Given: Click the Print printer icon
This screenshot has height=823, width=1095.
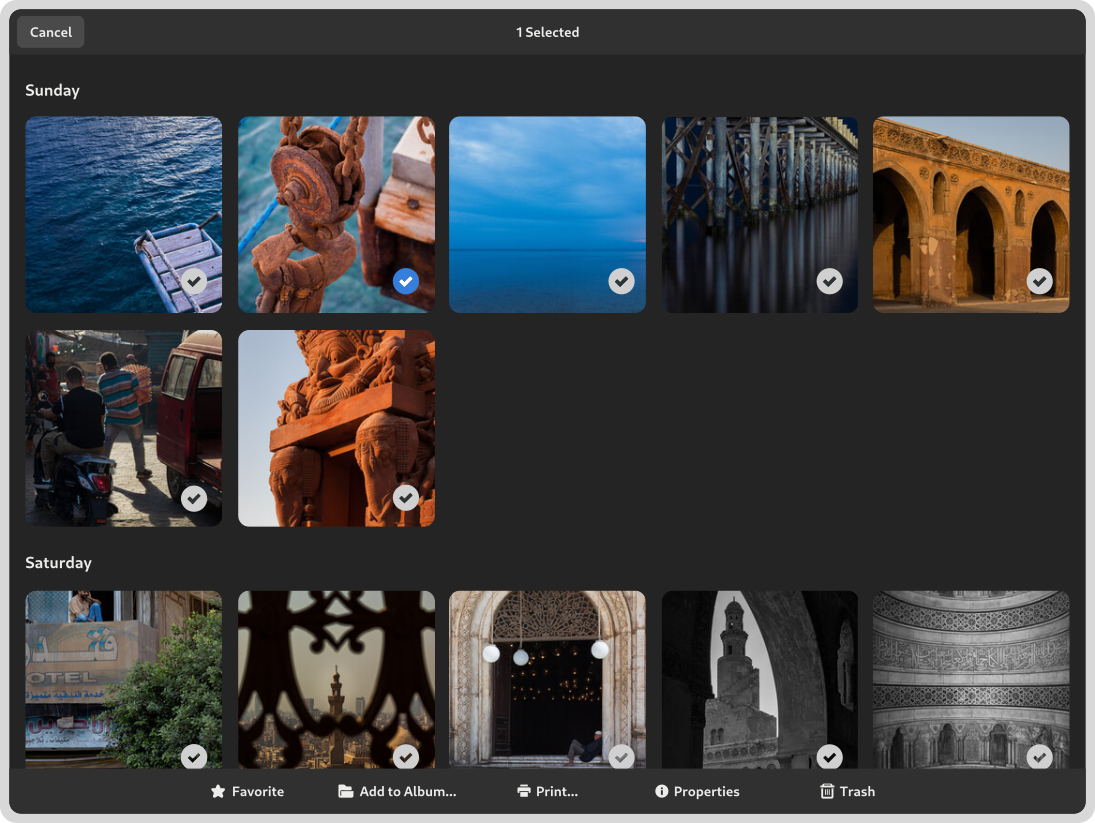Looking at the screenshot, I should [524, 792].
